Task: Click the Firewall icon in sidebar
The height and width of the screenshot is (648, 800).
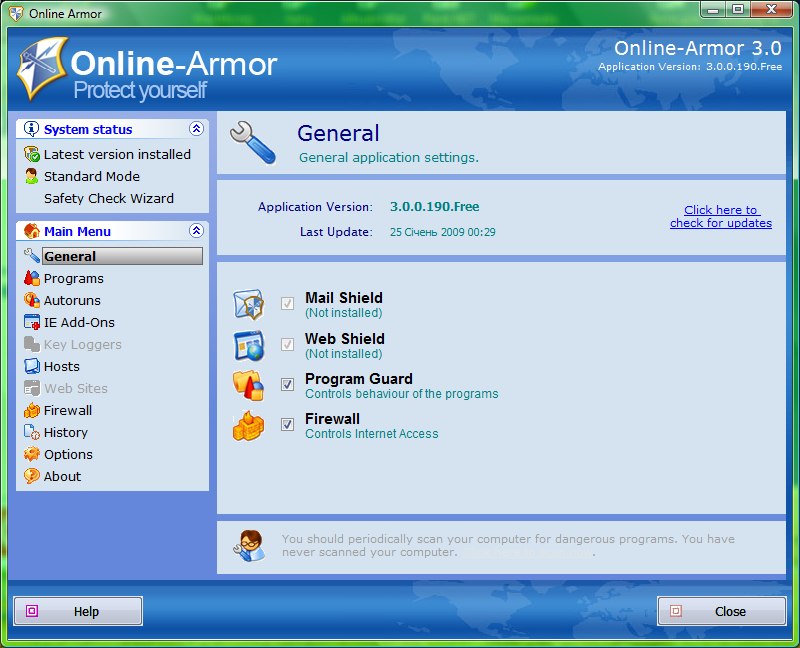Action: point(32,410)
